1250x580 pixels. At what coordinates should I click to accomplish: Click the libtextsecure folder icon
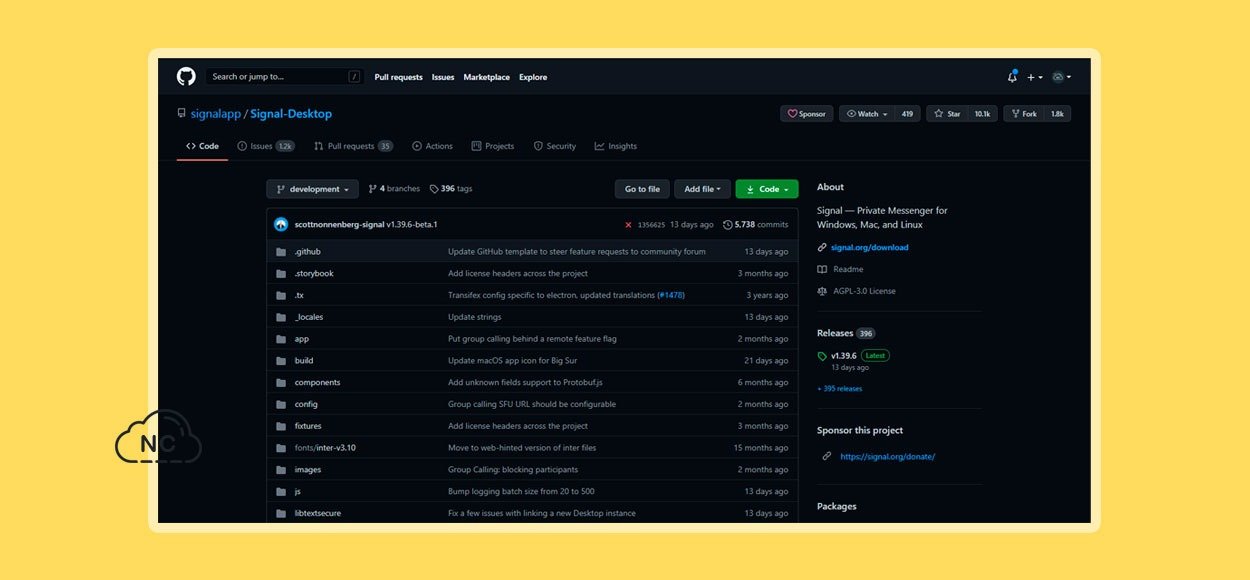coord(281,513)
